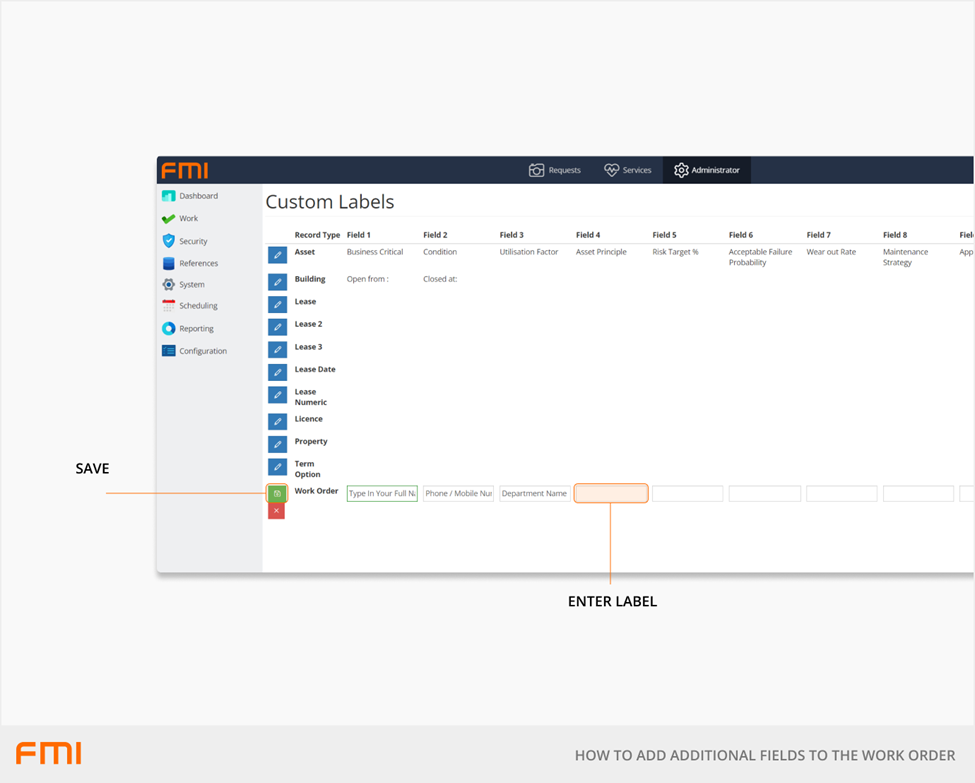This screenshot has height=783, width=975.
Task: Click edit pencil for Property row
Action: point(277,444)
